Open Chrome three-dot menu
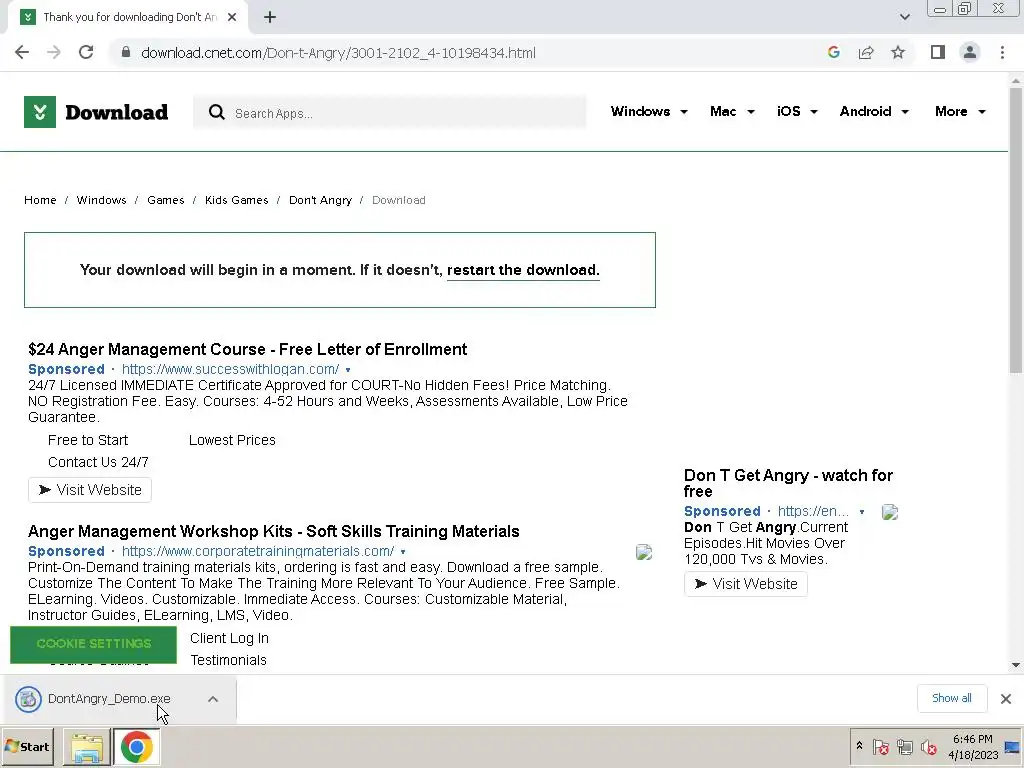This screenshot has height=768, width=1024. [x=1002, y=52]
